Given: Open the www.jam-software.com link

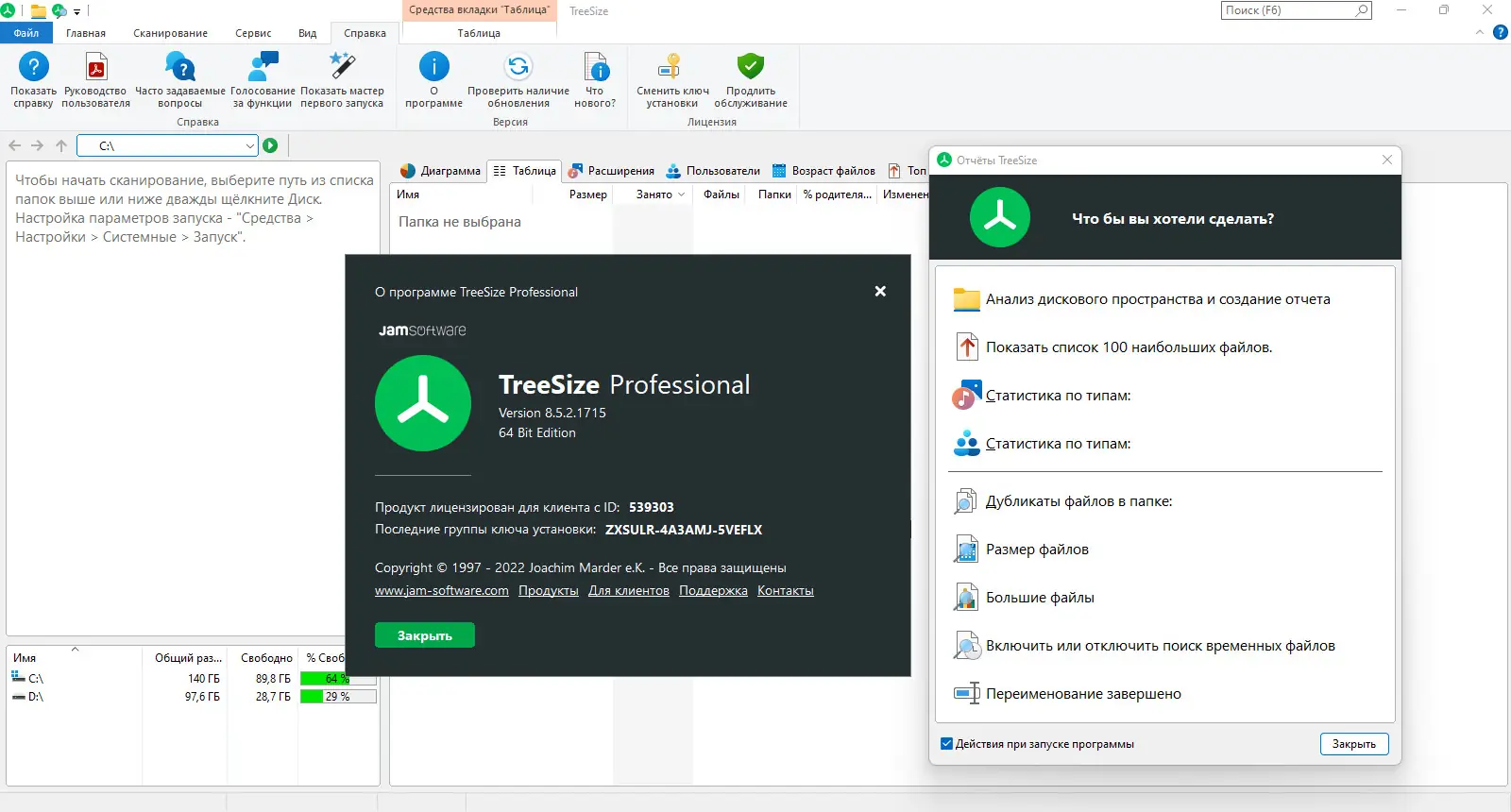Looking at the screenshot, I should [x=442, y=591].
